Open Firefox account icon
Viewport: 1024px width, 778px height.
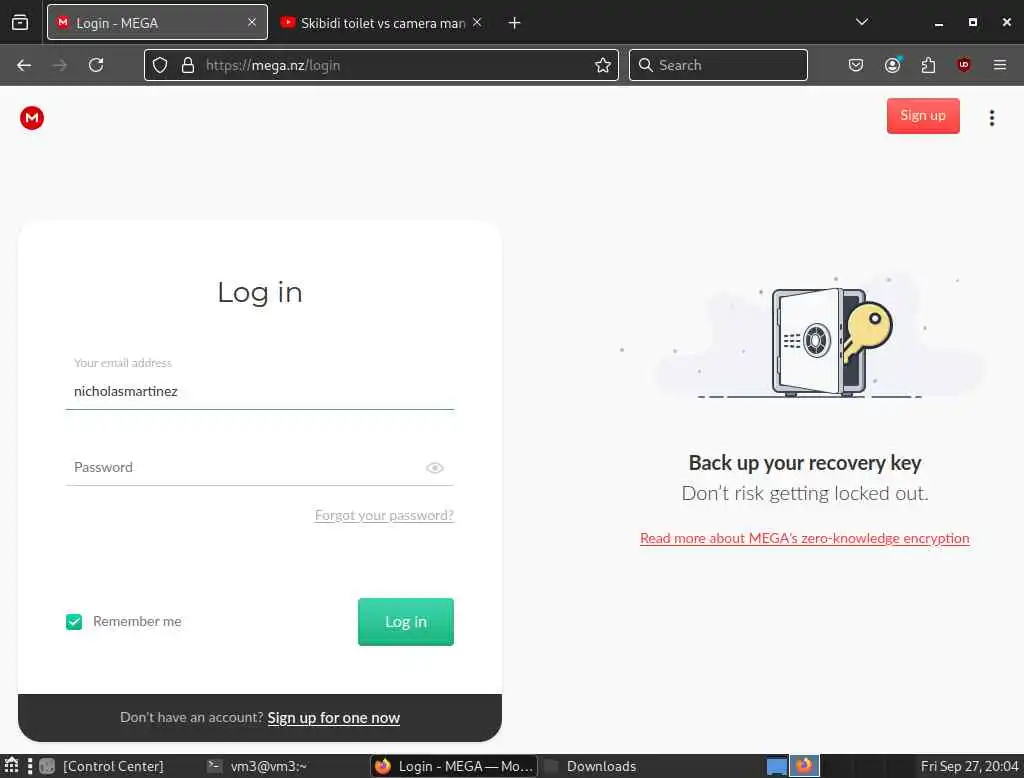[892, 65]
